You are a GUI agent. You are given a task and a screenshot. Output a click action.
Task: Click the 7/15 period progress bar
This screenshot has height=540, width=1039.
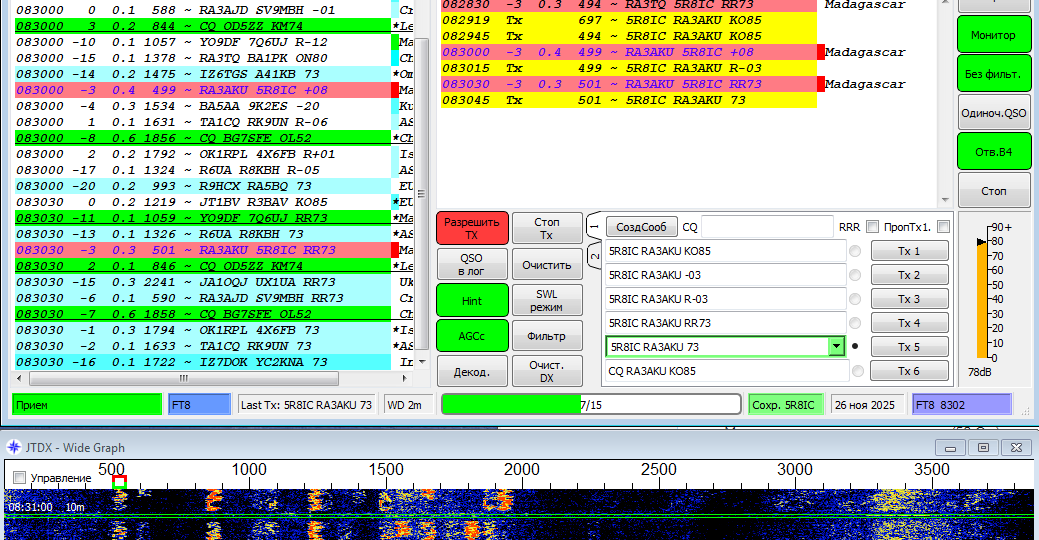tap(591, 404)
